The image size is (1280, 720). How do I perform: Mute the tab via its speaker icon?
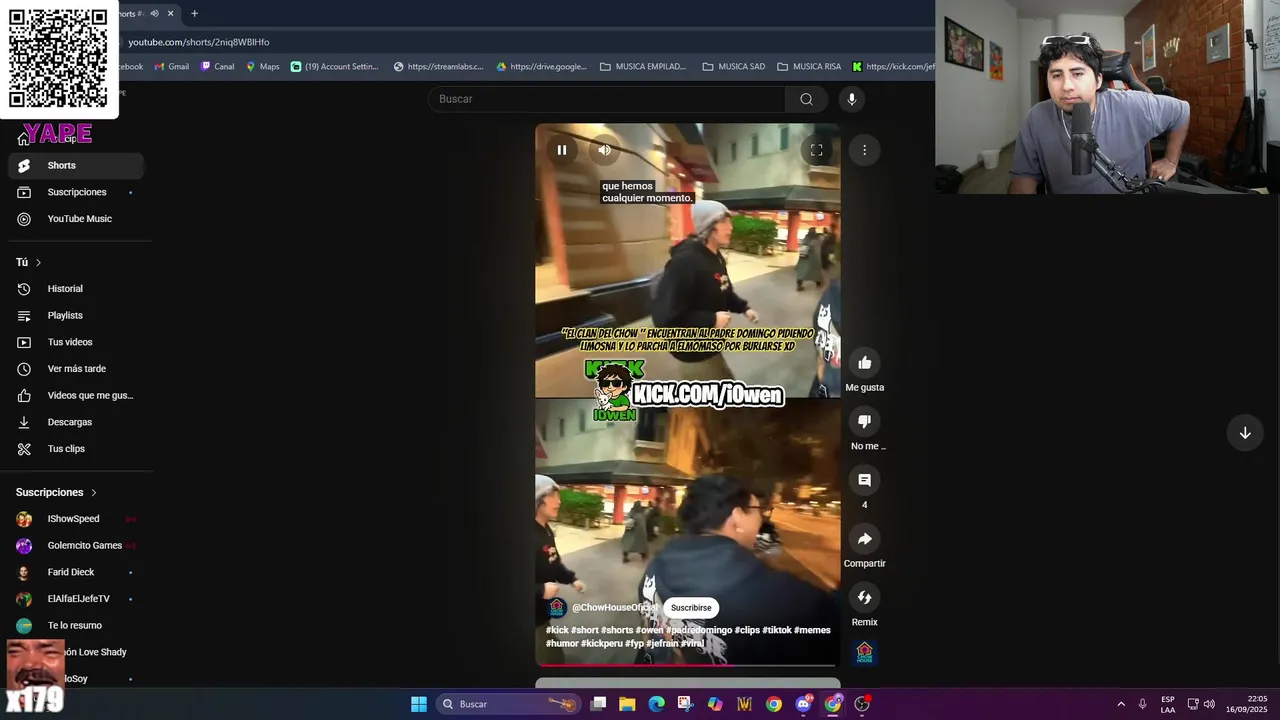(154, 13)
